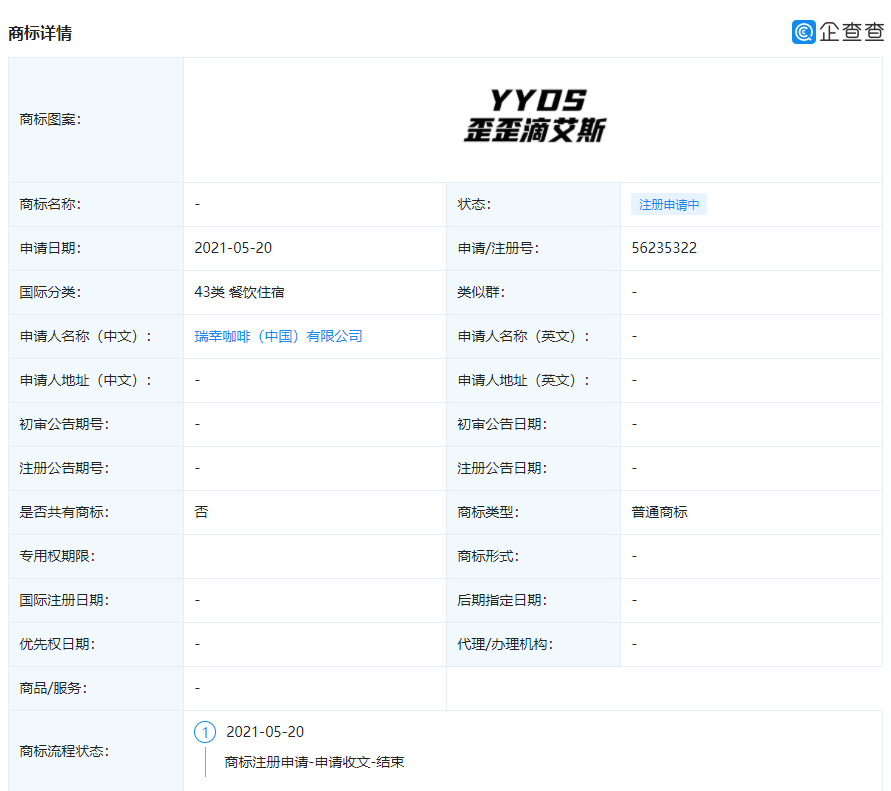Open applicant link 瑞幸咖啡（中国）有限公司
The width and height of the screenshot is (891, 791).
pyautogui.click(x=278, y=336)
